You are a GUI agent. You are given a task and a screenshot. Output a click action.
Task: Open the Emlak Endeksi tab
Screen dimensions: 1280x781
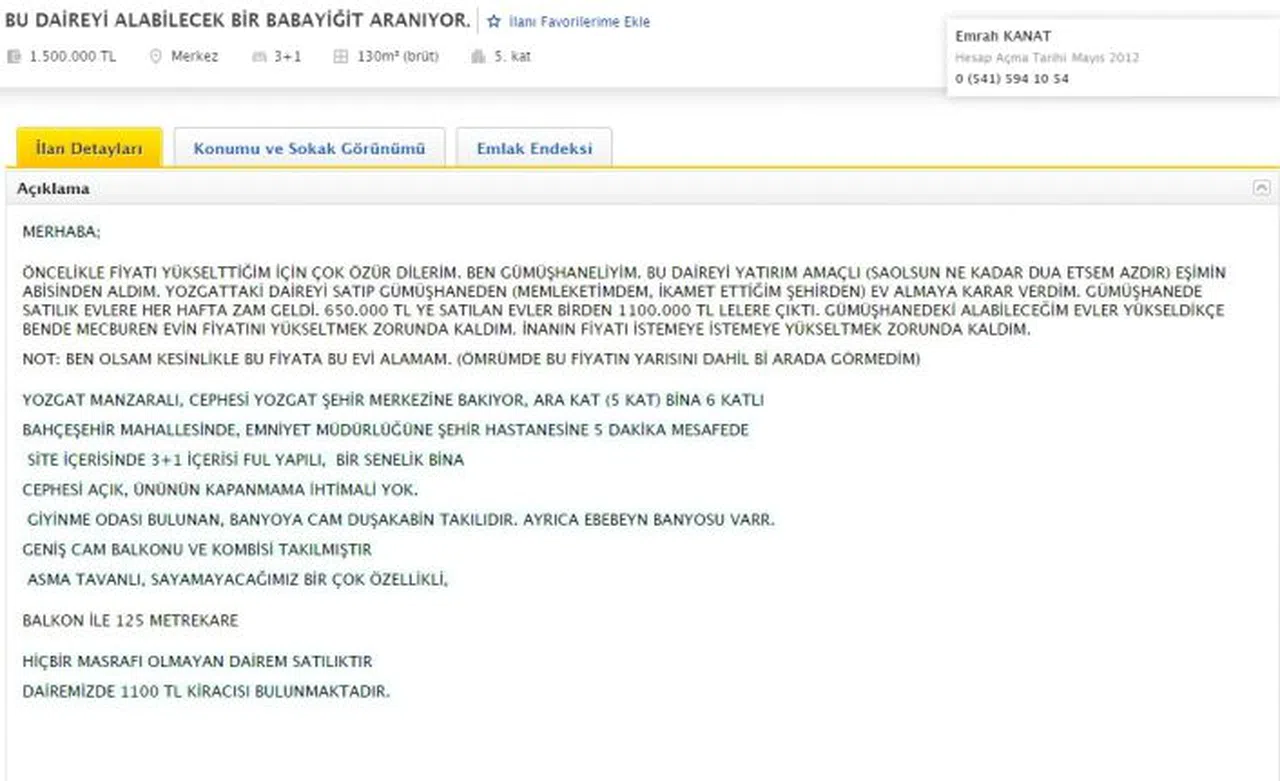click(x=534, y=149)
